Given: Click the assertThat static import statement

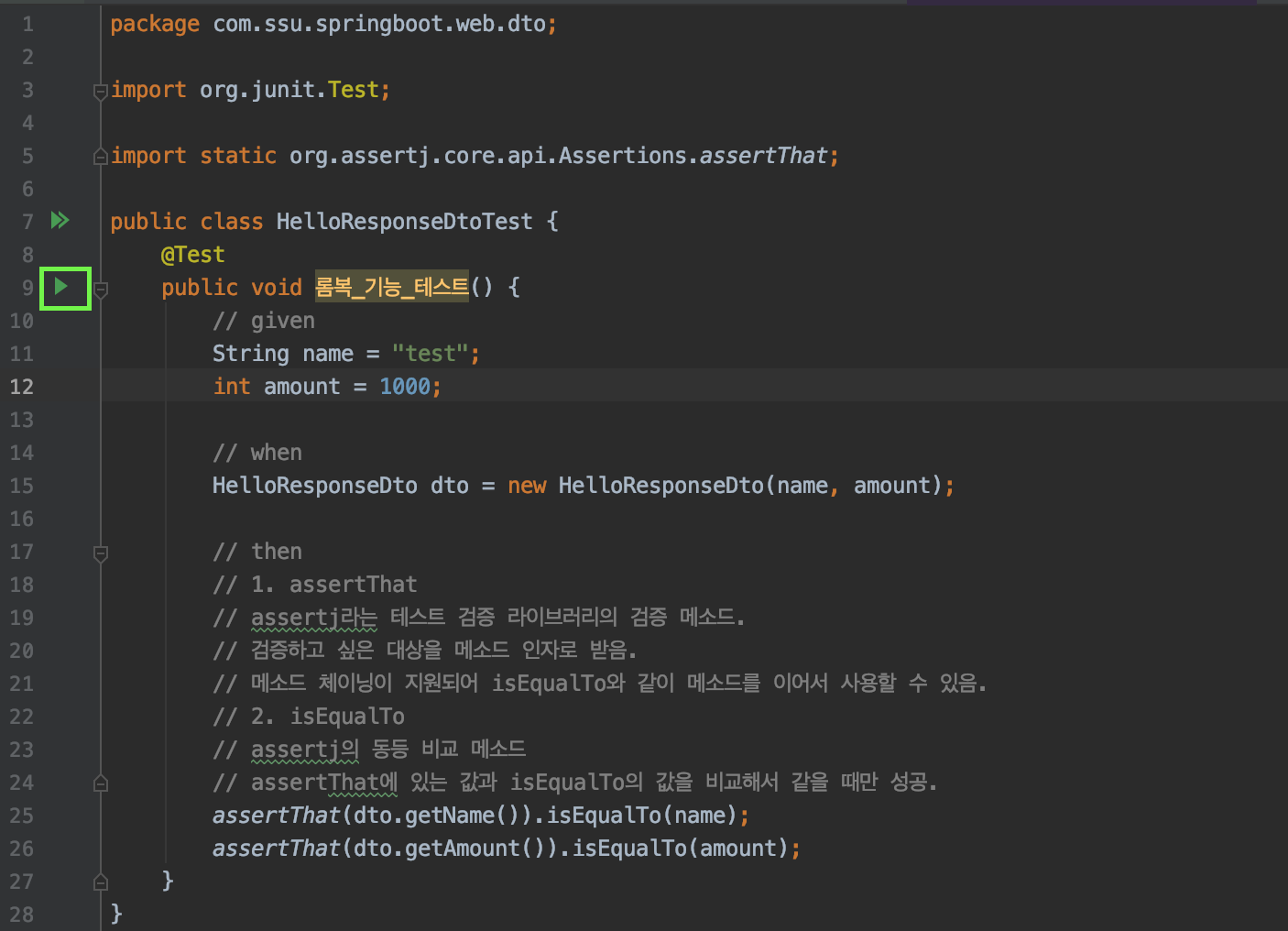Looking at the screenshot, I should (x=458, y=155).
